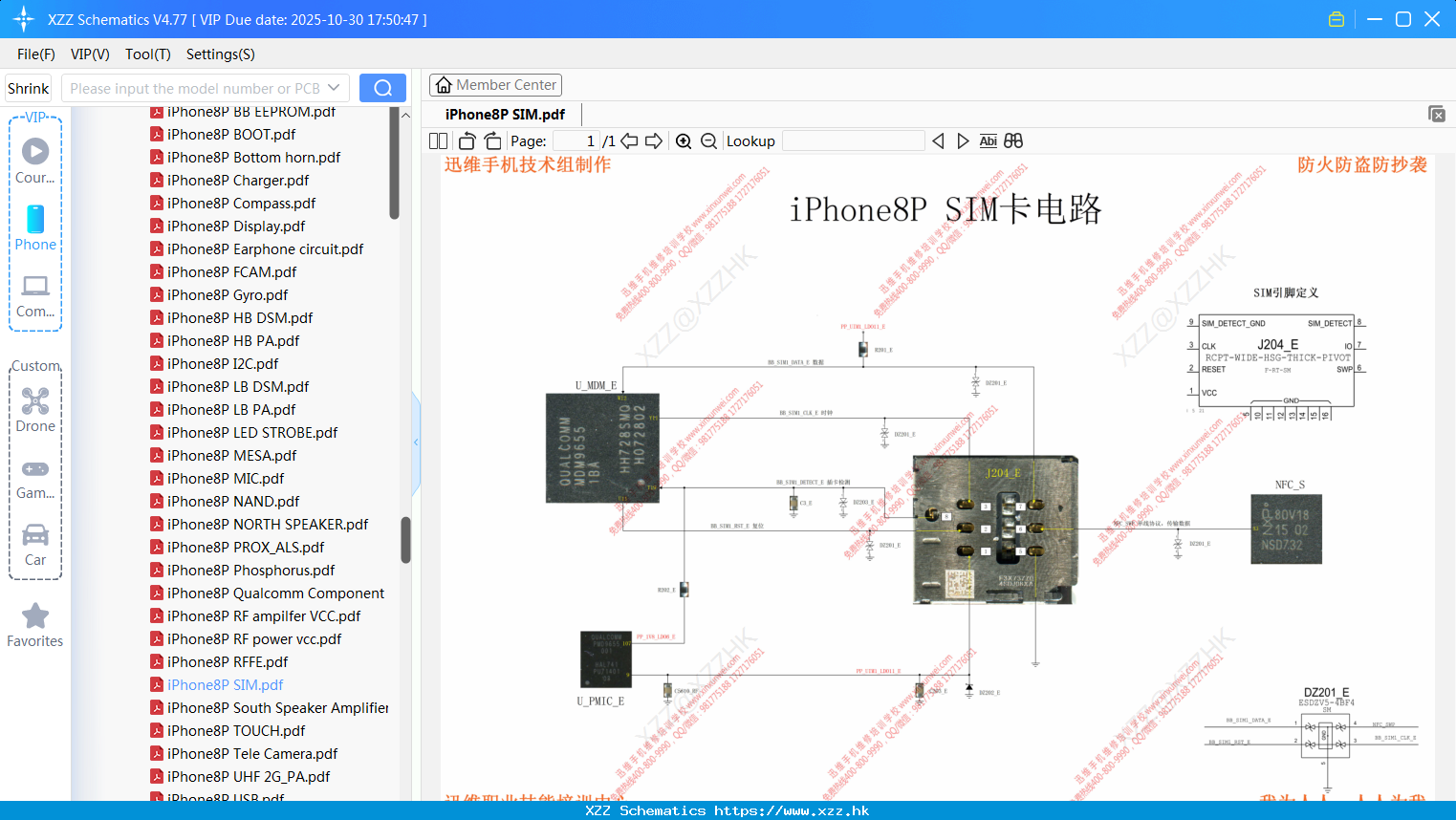Open iPhone8P Phosphorus.pdf
This screenshot has width=1456, height=820.
[x=250, y=571]
